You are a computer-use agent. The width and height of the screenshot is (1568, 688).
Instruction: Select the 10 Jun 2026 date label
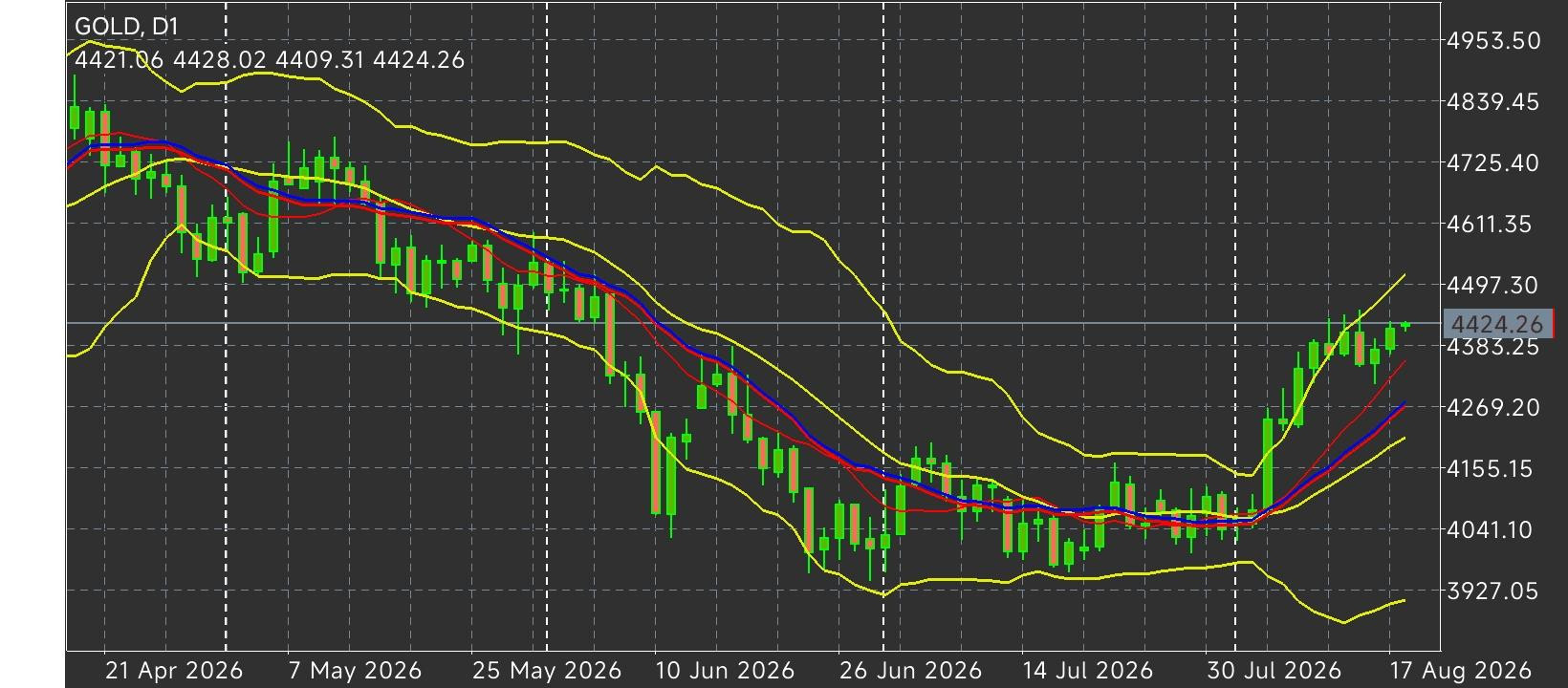pyautogui.click(x=726, y=671)
